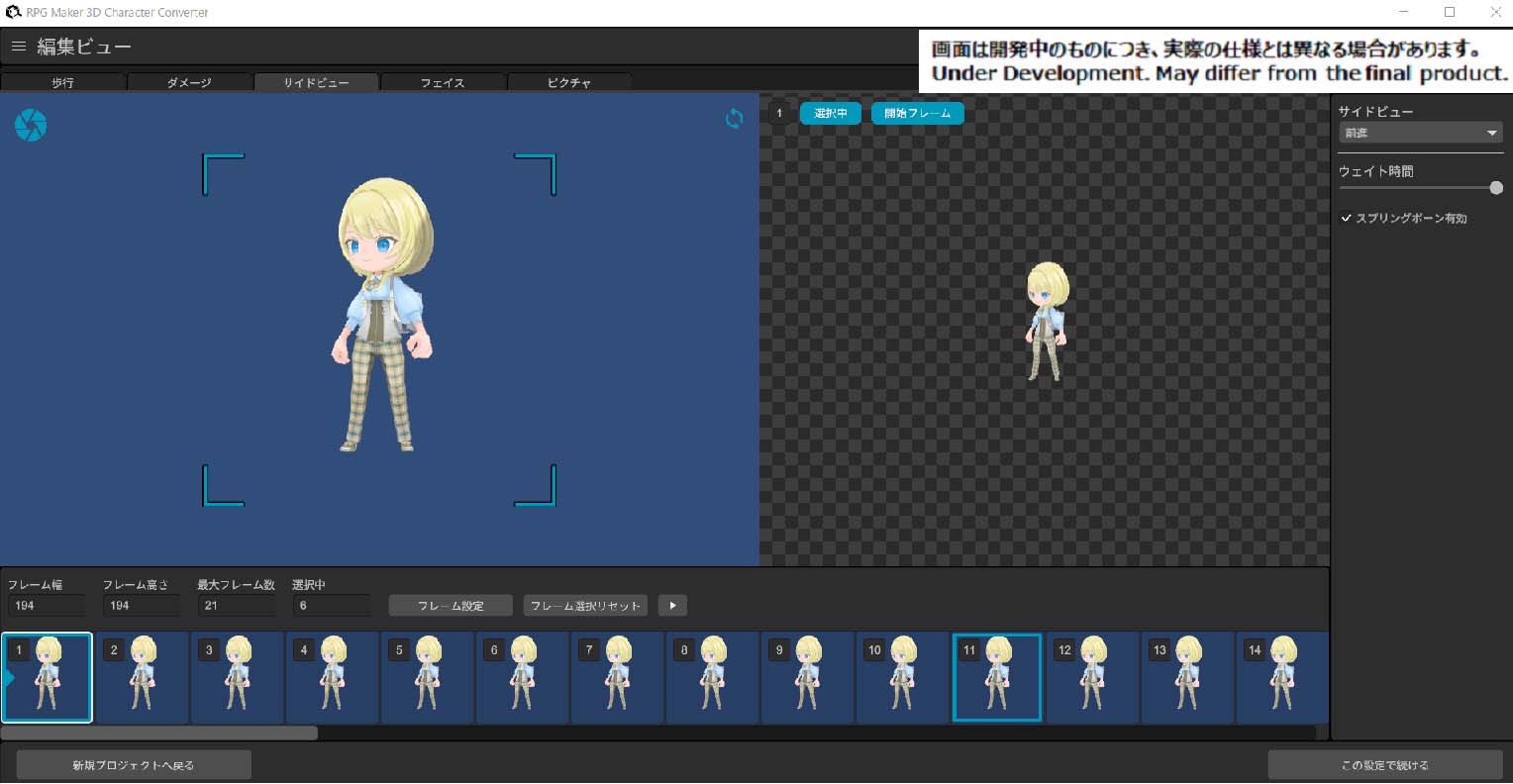Open the hamburger menu icon
This screenshot has width=1513, height=784.
pos(19,47)
